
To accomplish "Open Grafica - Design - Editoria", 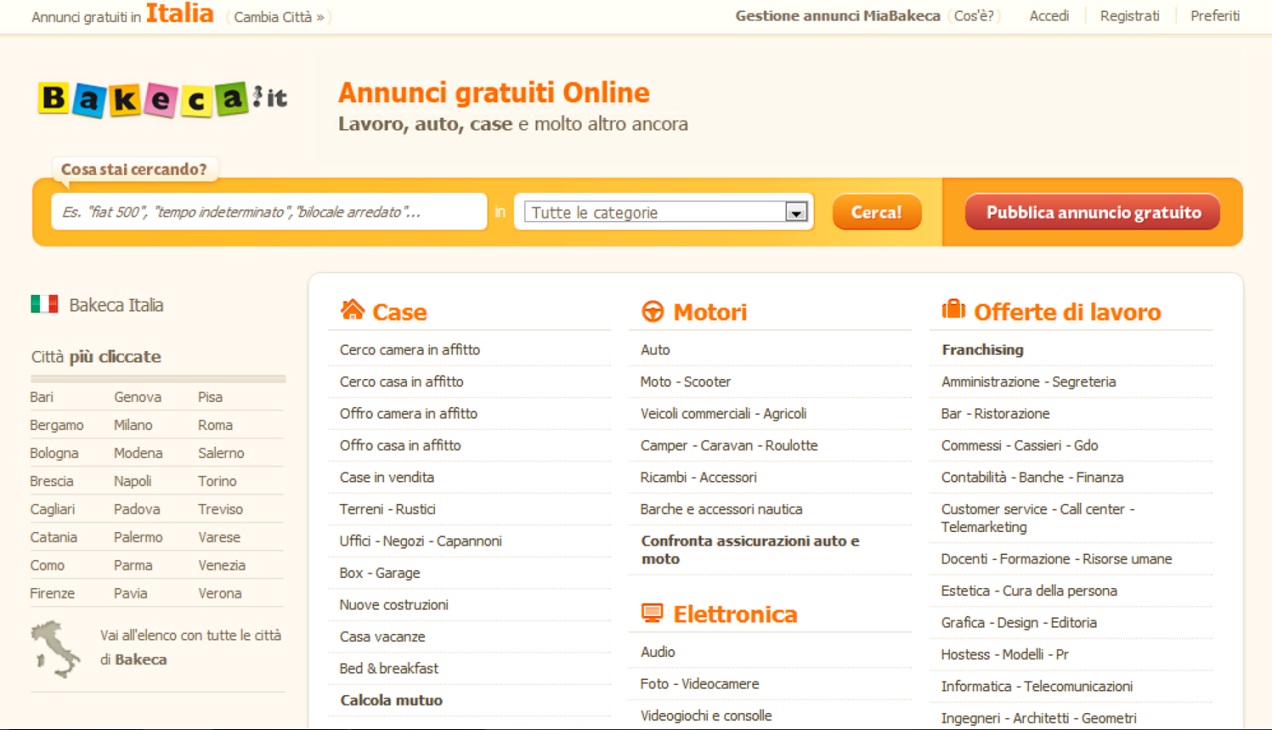I will click(1019, 623).
